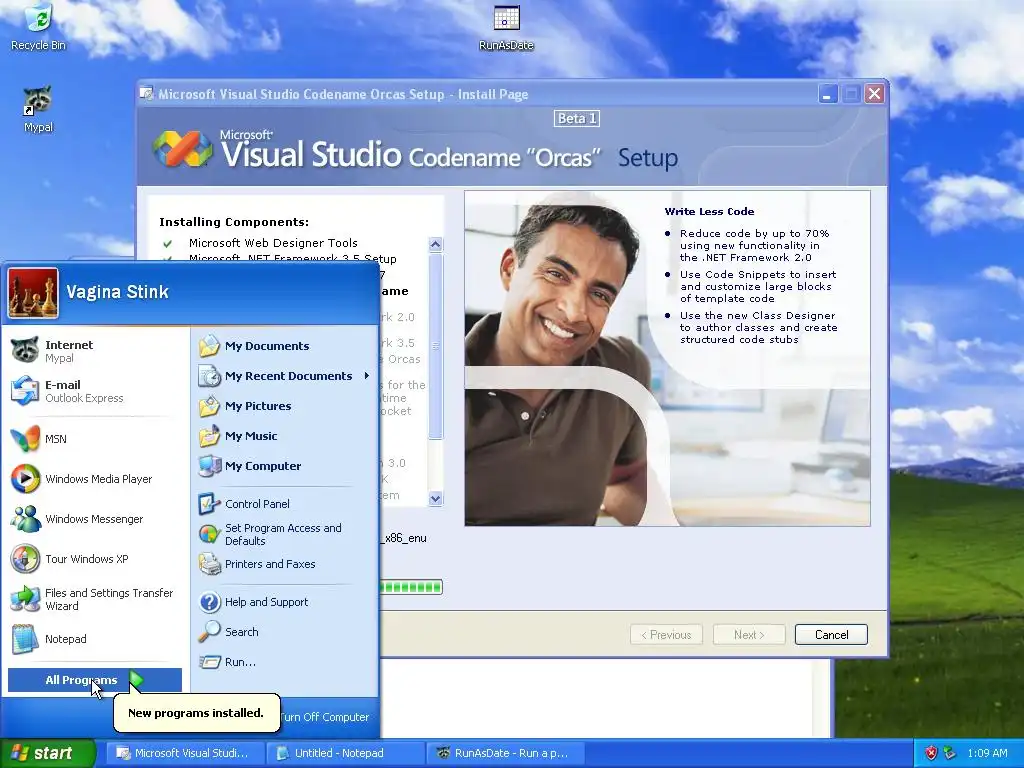This screenshot has width=1024, height=768.
Task: Click the "Write Less Code" heading
Action: click(709, 212)
